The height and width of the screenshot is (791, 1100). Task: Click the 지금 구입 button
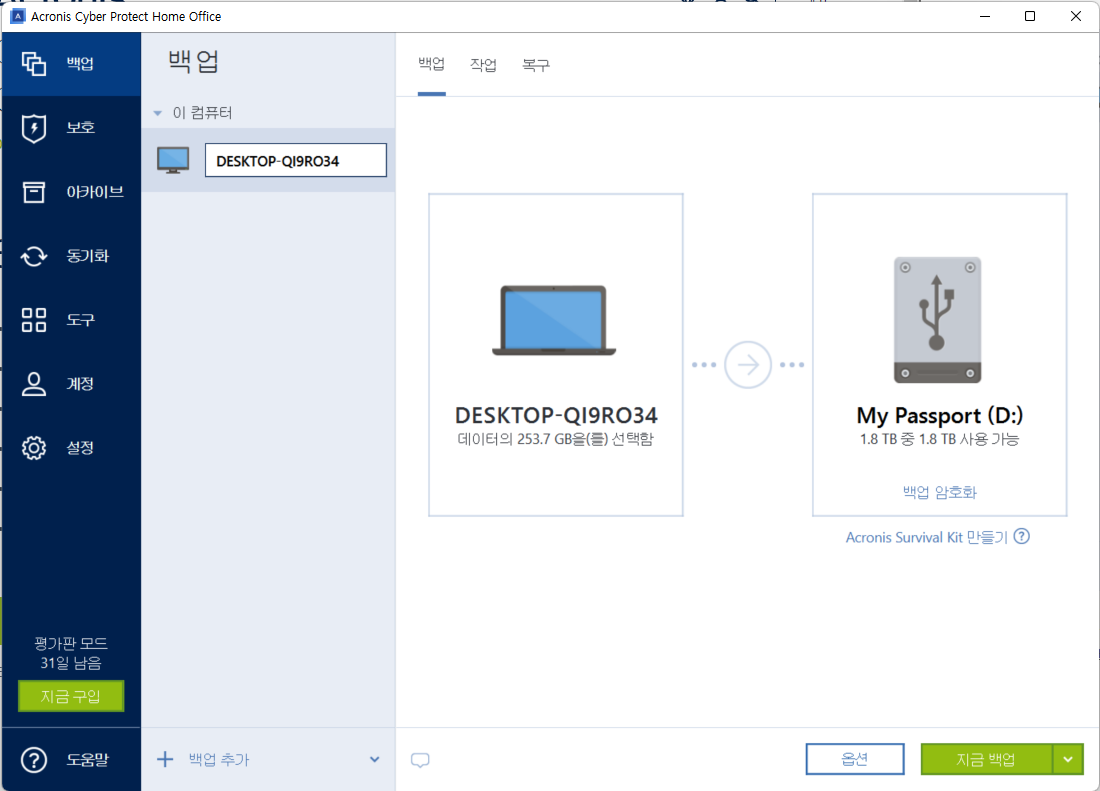[x=71, y=696]
